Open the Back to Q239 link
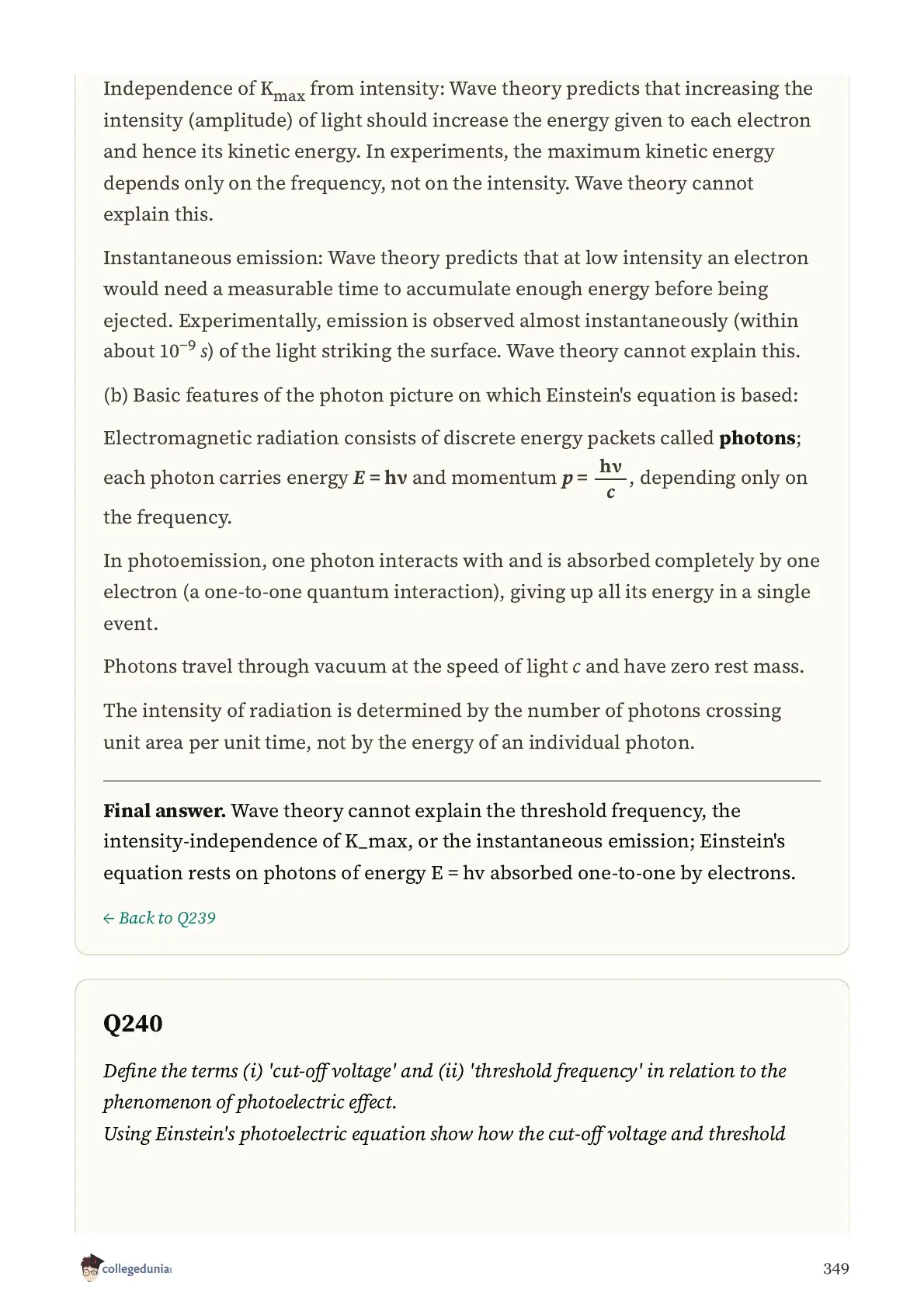The image size is (924, 1308). click(159, 918)
